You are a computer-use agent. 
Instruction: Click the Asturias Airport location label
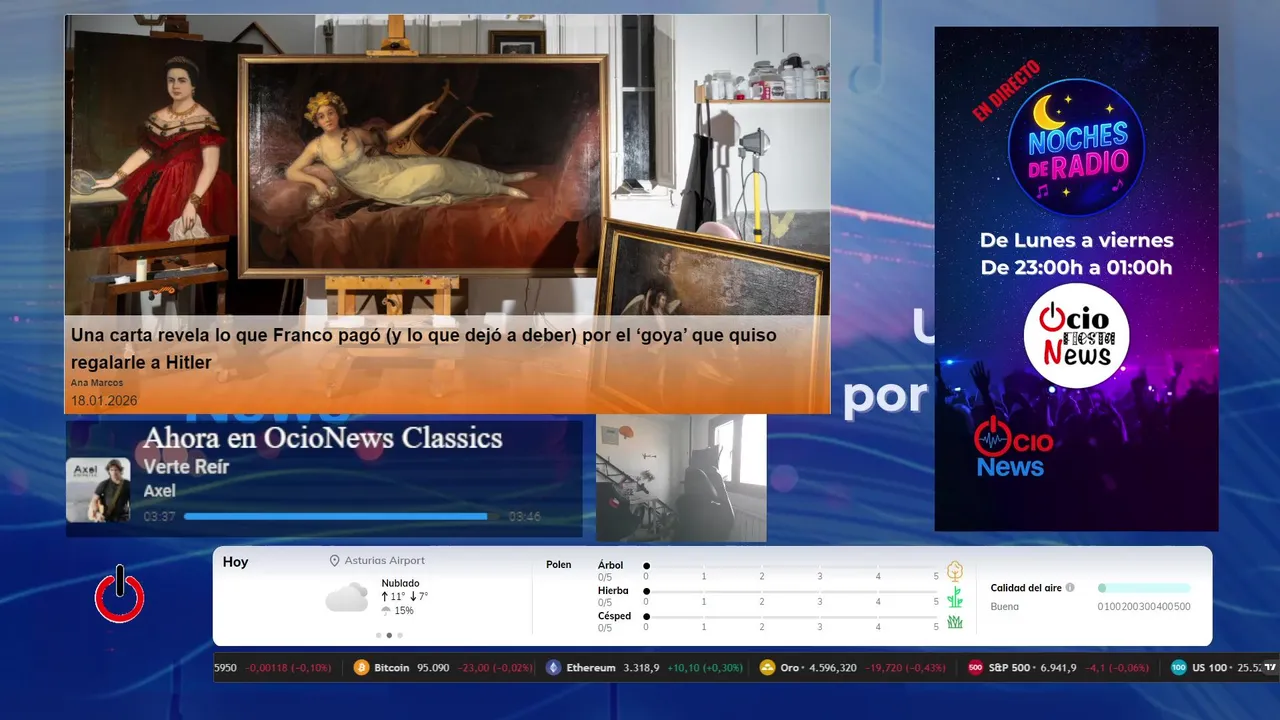[x=385, y=561]
